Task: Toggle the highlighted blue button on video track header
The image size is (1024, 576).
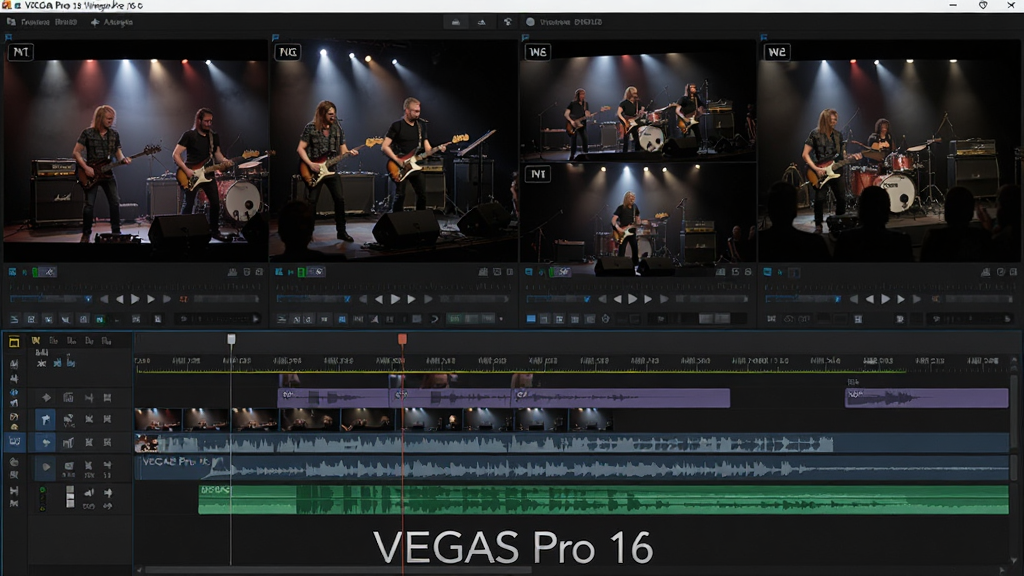Action: [x=45, y=419]
